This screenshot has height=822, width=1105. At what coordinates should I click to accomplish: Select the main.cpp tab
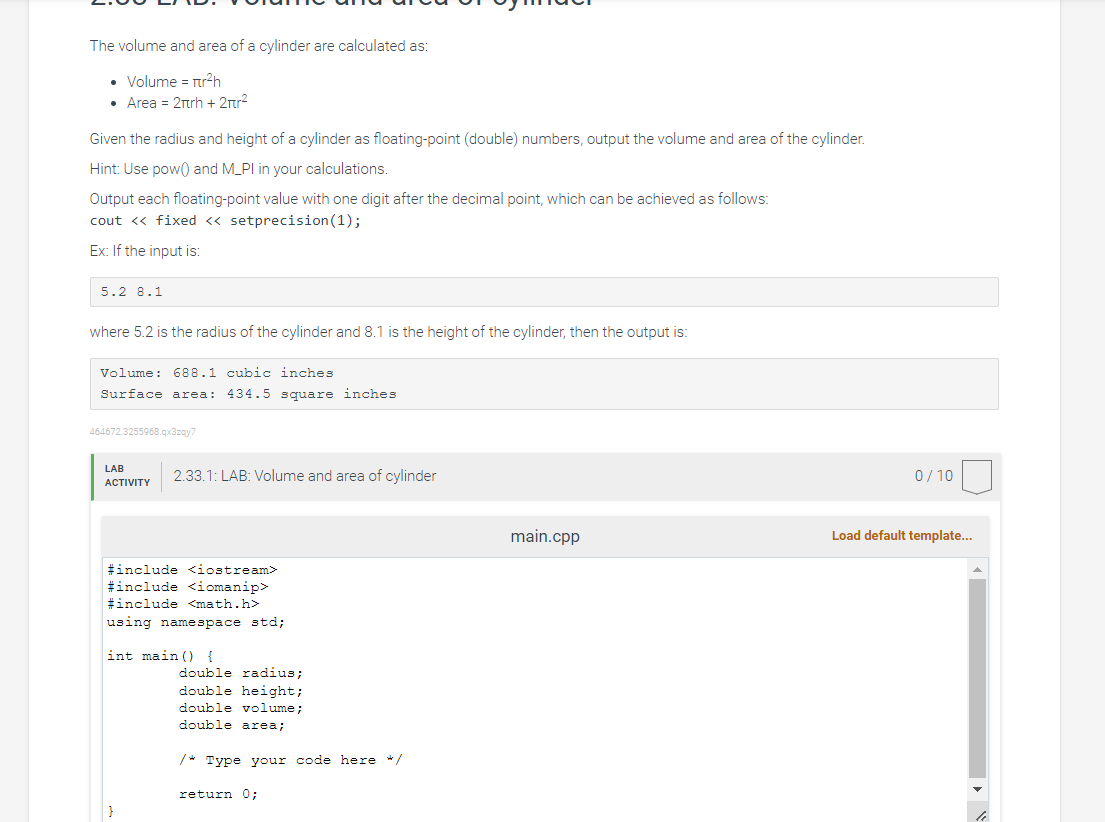tap(545, 536)
